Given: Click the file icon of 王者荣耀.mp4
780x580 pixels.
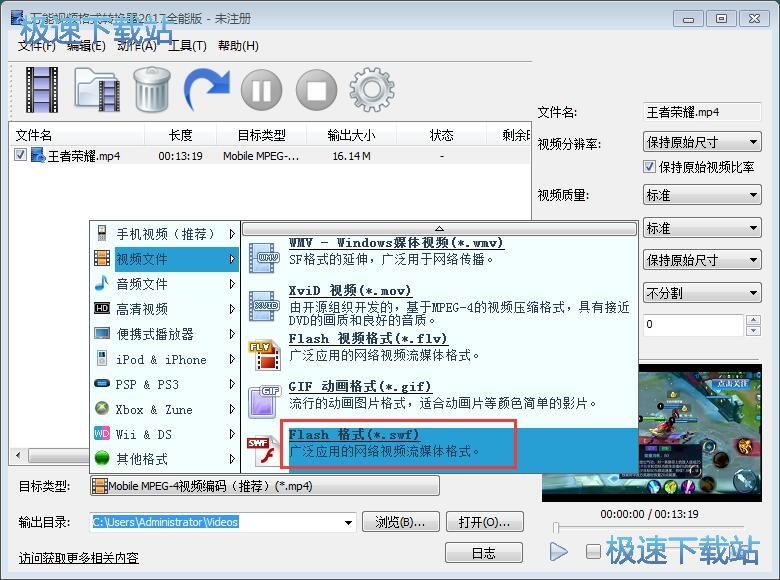Looking at the screenshot, I should (38, 155).
